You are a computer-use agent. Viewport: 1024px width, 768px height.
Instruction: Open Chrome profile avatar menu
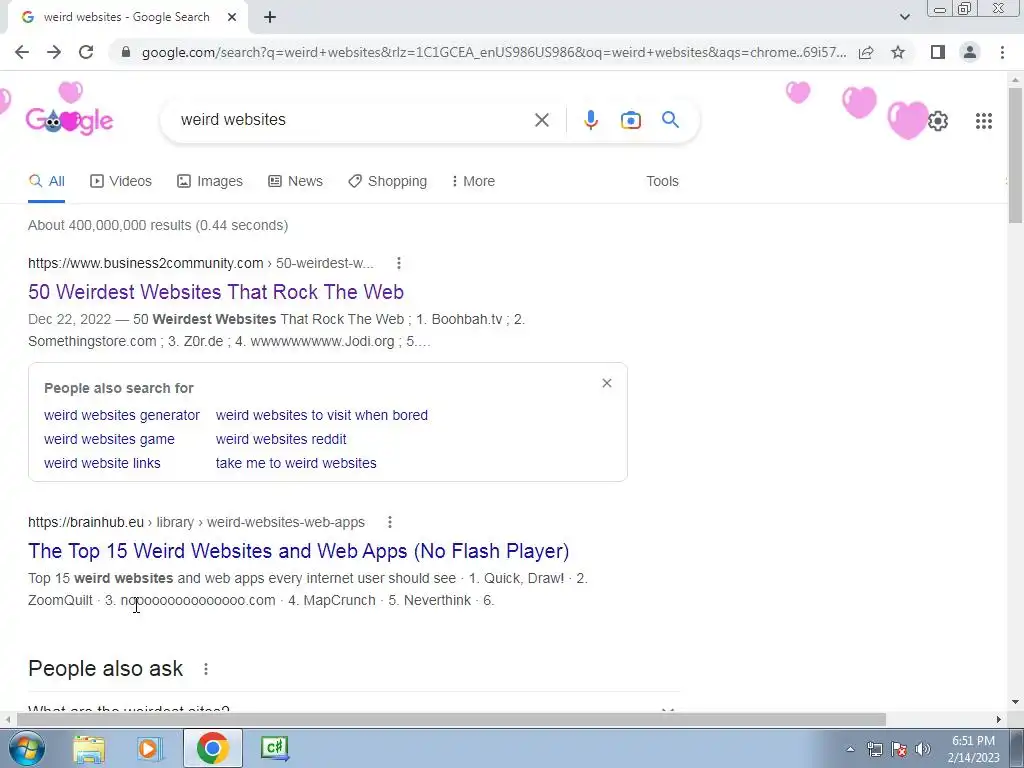click(970, 52)
